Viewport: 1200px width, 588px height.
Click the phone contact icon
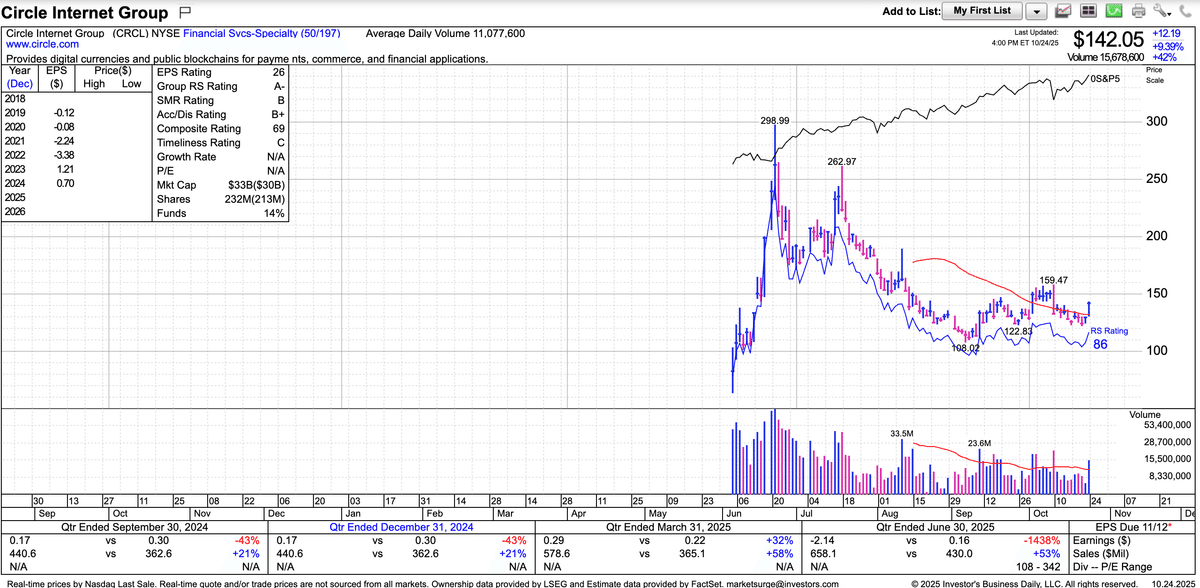click(x=1186, y=11)
